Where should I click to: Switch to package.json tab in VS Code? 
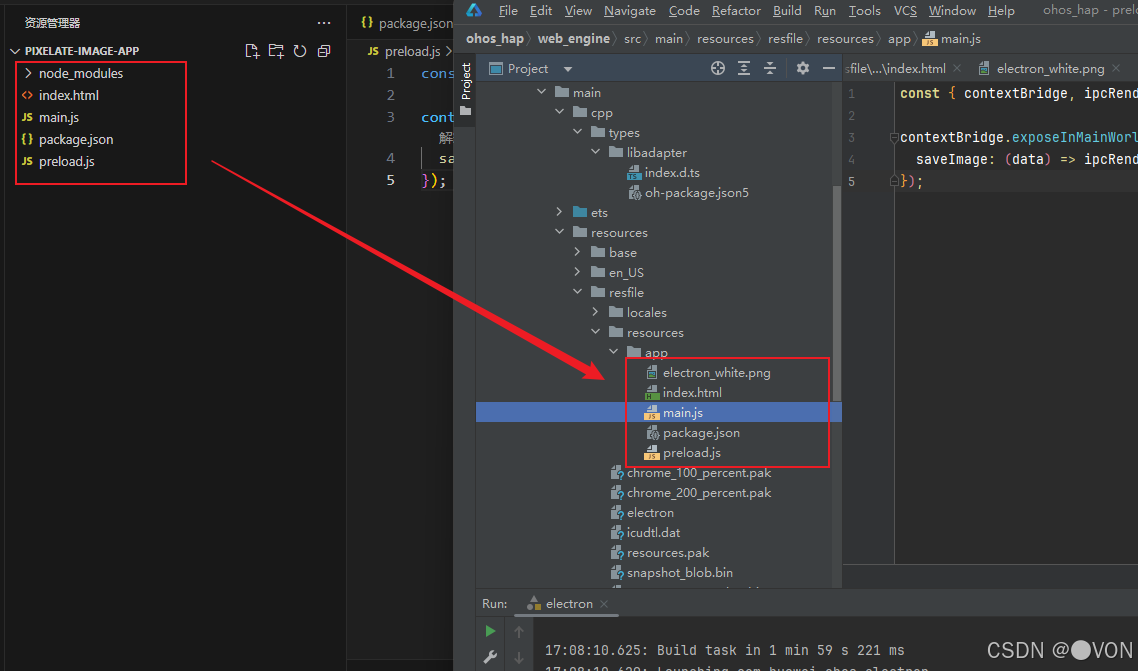(406, 23)
